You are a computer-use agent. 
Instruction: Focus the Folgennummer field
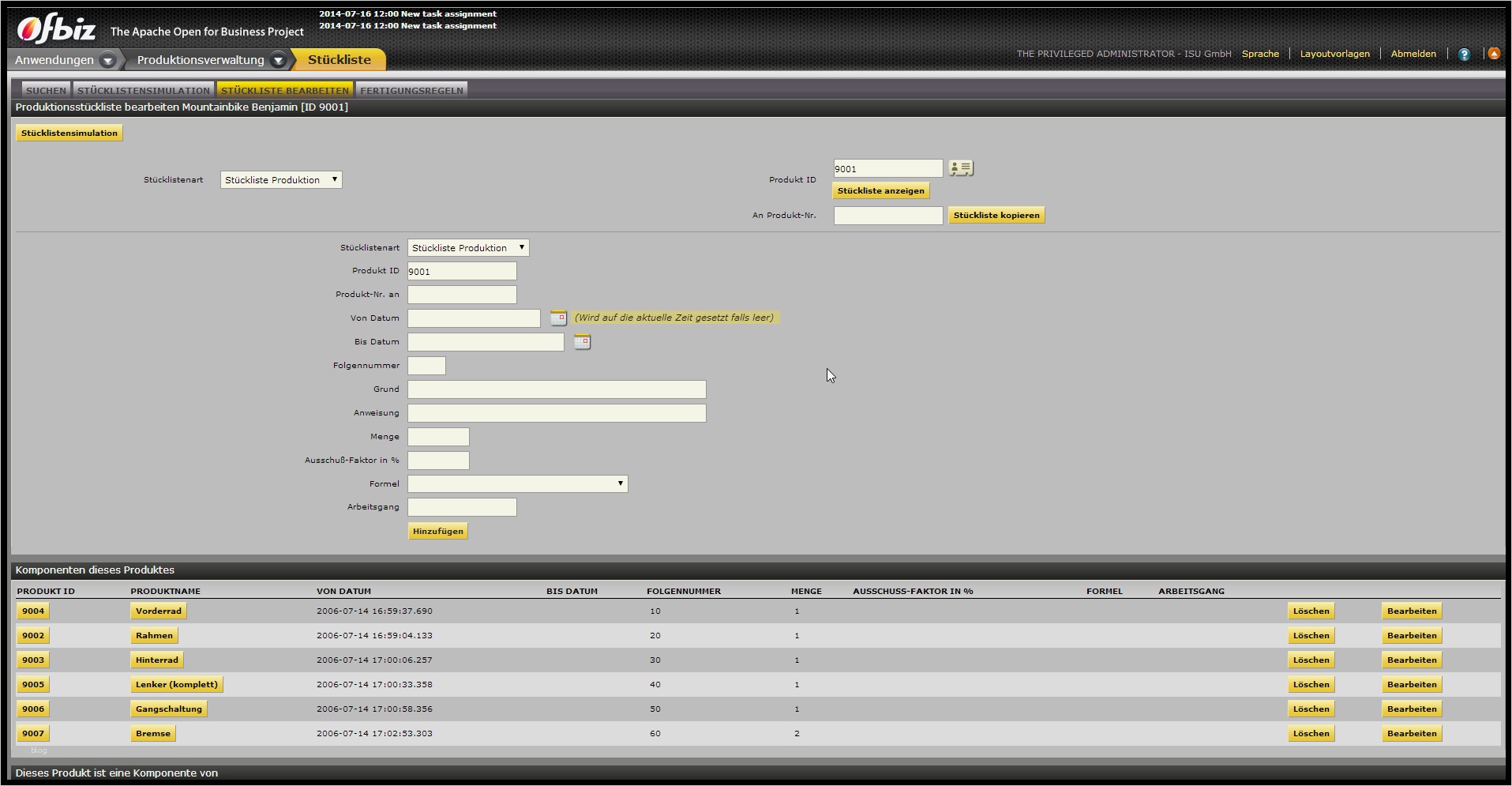[426, 366]
